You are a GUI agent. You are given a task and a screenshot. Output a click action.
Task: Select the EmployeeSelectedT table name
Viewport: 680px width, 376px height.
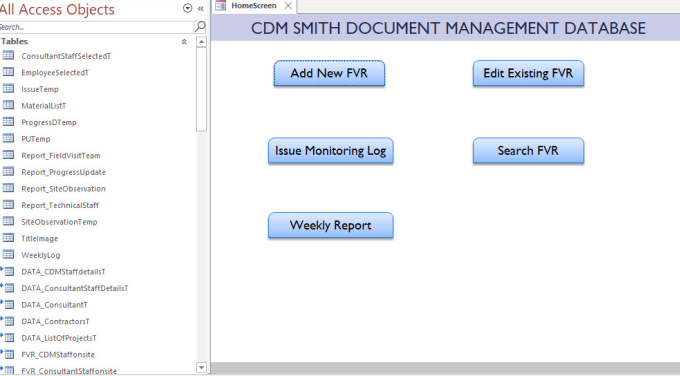point(55,73)
